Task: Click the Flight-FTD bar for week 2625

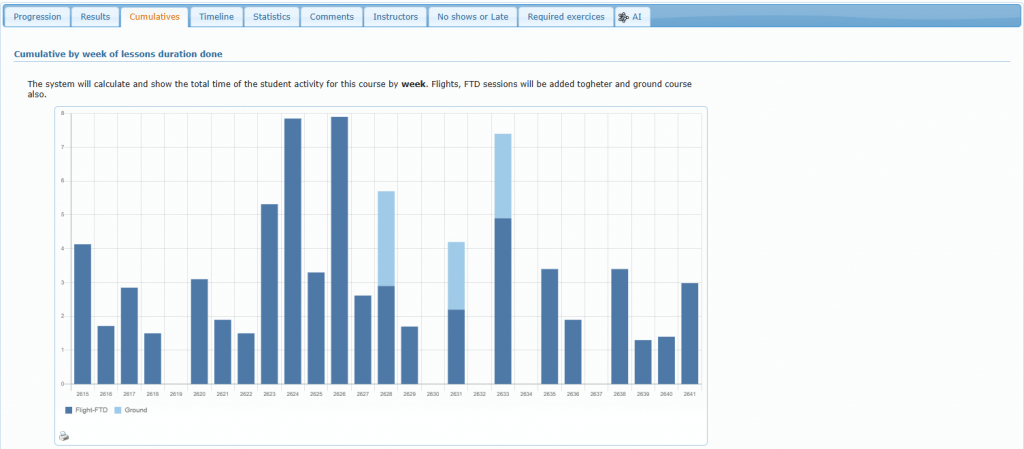Action: coord(316,328)
